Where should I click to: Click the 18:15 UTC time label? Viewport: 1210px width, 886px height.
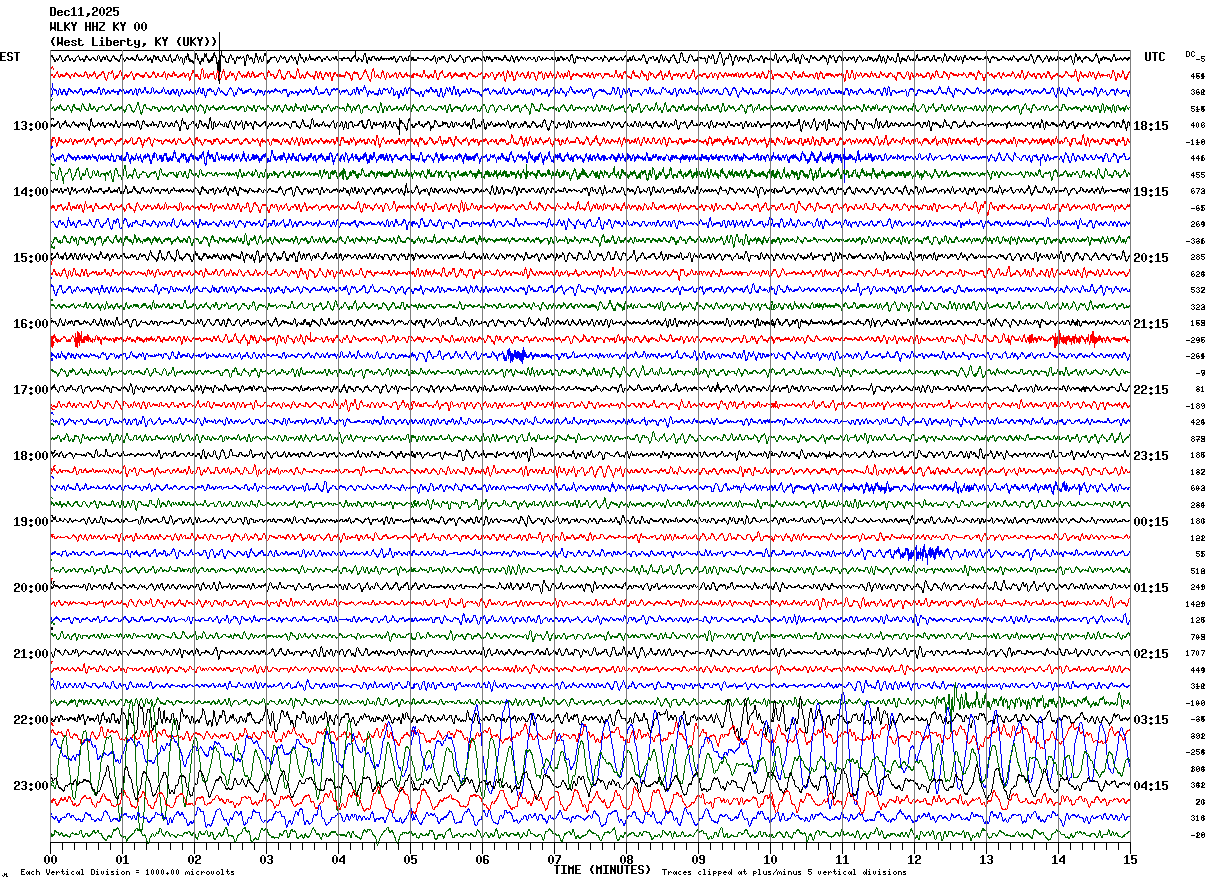pyautogui.click(x=1151, y=126)
